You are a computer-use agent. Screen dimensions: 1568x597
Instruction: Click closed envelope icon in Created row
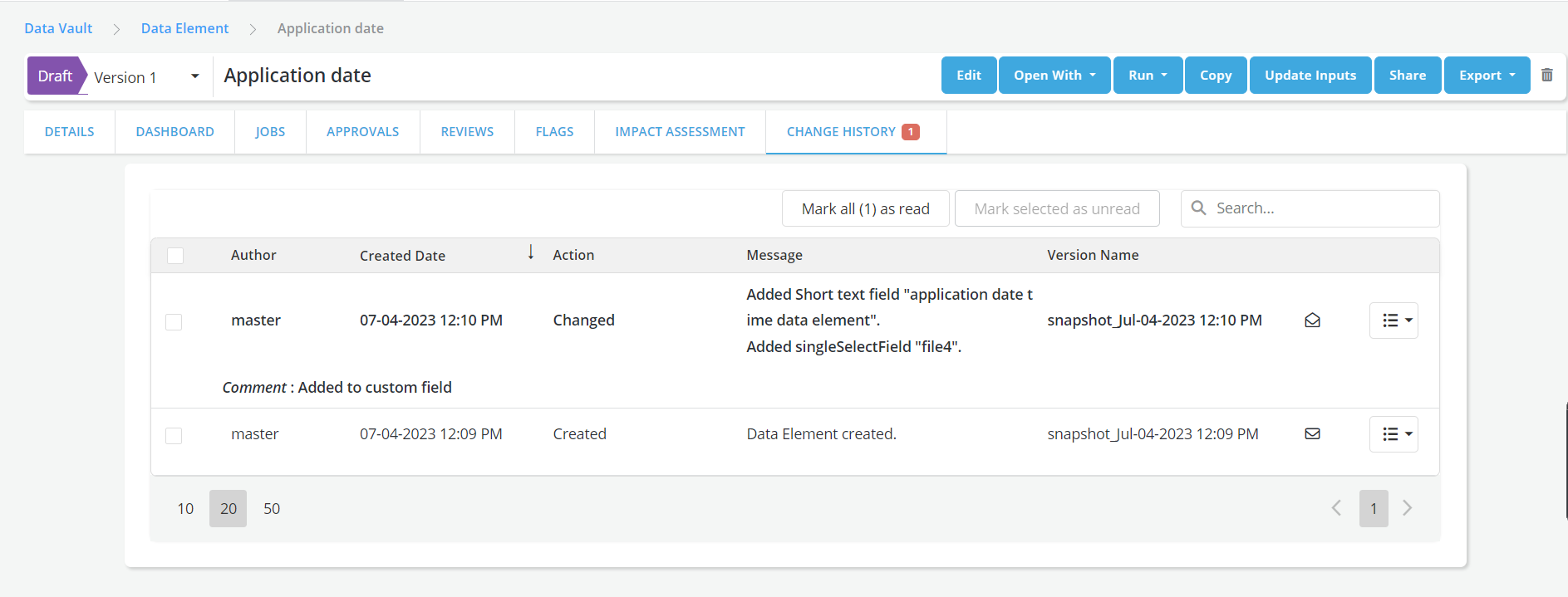point(1312,433)
